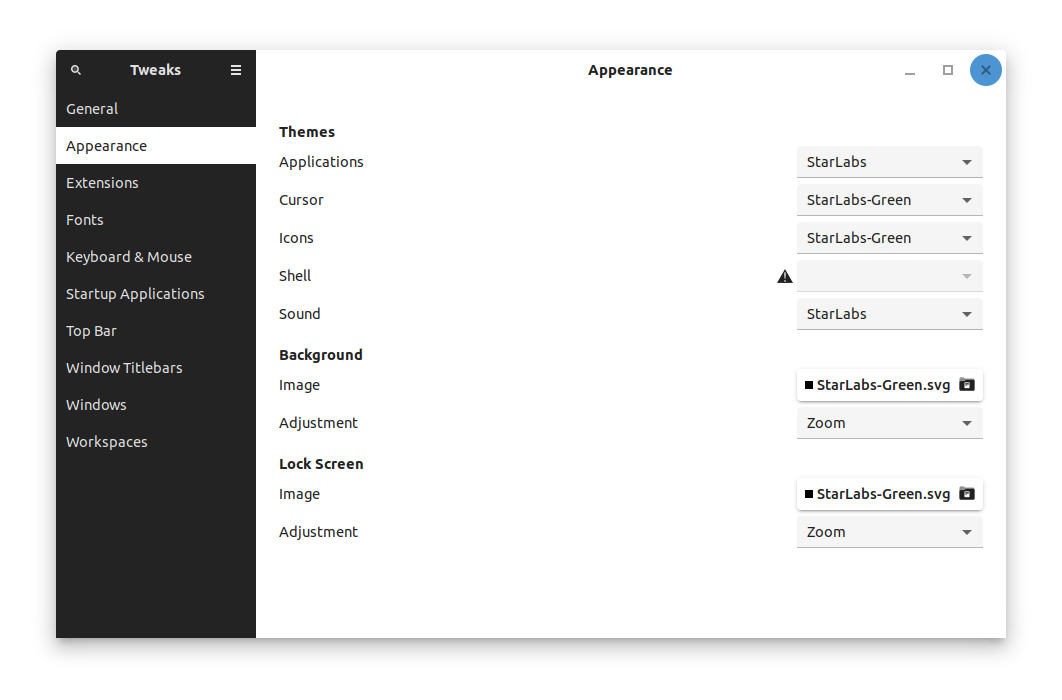Click the Lock Screen section heading
Screen dimensions: 1062x700
point(321,464)
